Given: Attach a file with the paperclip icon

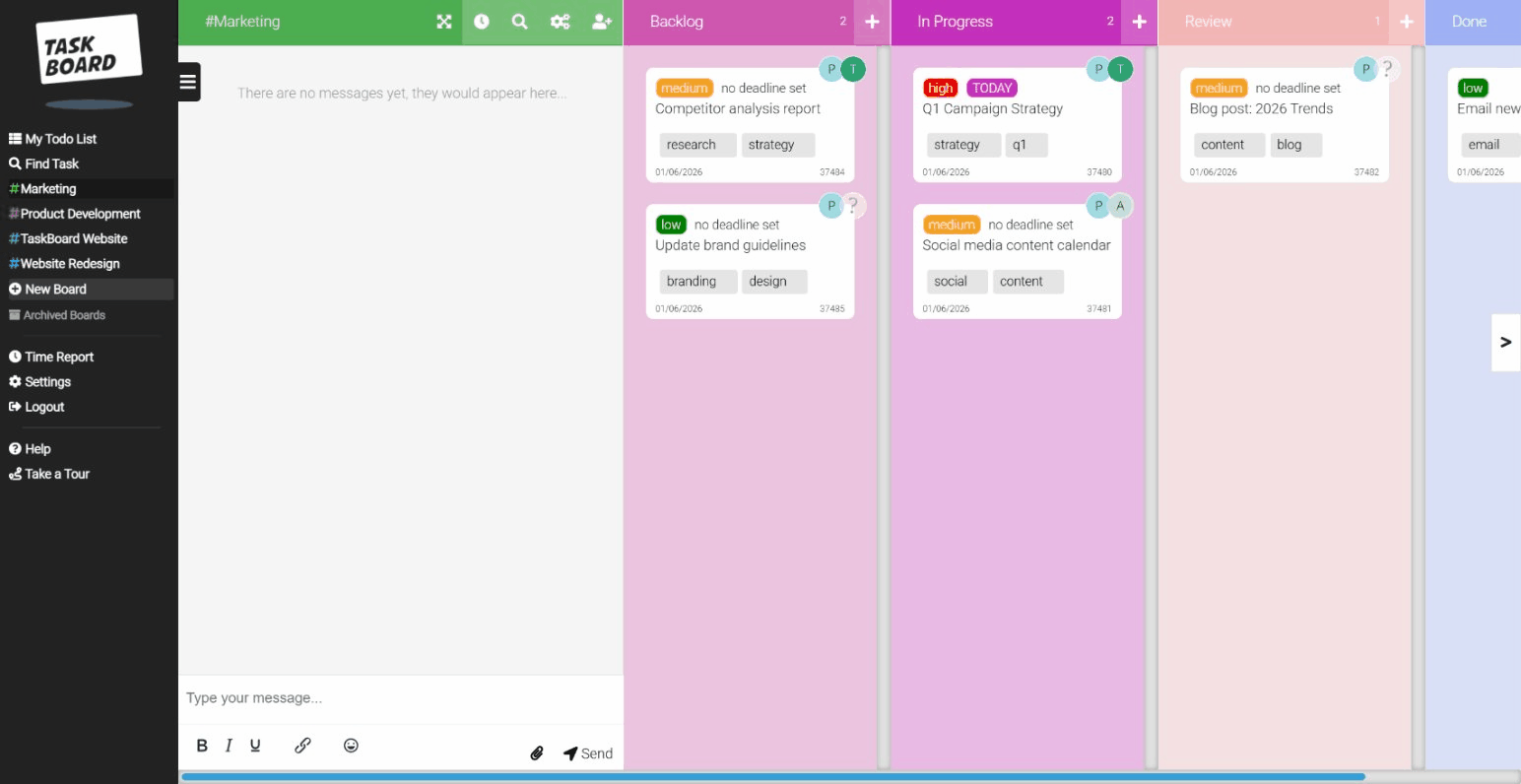Looking at the screenshot, I should (537, 751).
